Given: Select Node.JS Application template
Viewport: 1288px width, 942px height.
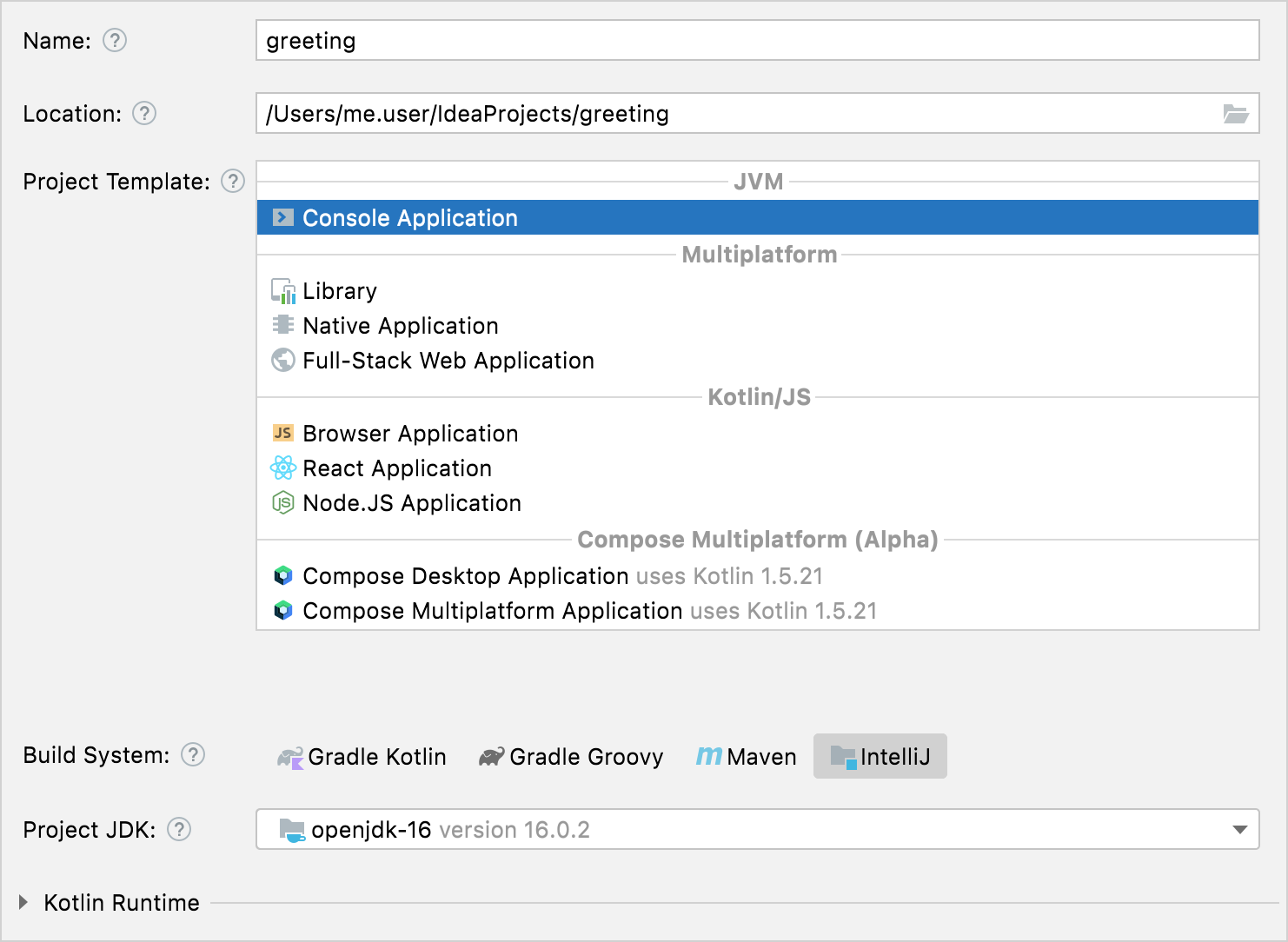Looking at the screenshot, I should 758,502.
